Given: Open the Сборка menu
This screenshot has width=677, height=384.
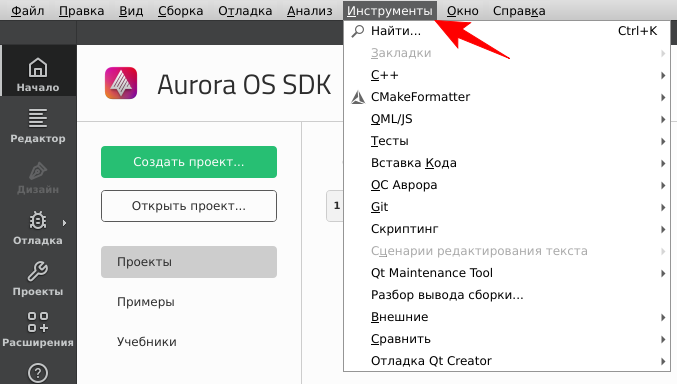Looking at the screenshot, I should (x=180, y=10).
